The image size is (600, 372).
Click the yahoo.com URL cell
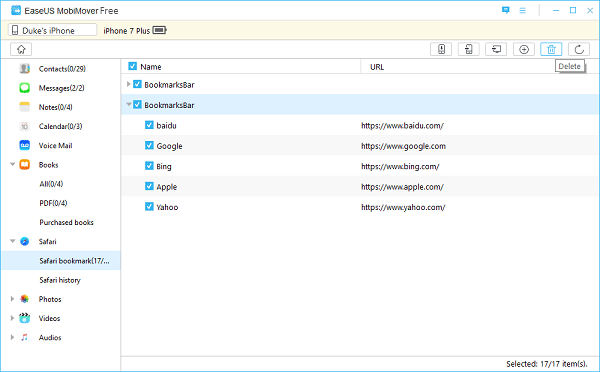coord(403,207)
